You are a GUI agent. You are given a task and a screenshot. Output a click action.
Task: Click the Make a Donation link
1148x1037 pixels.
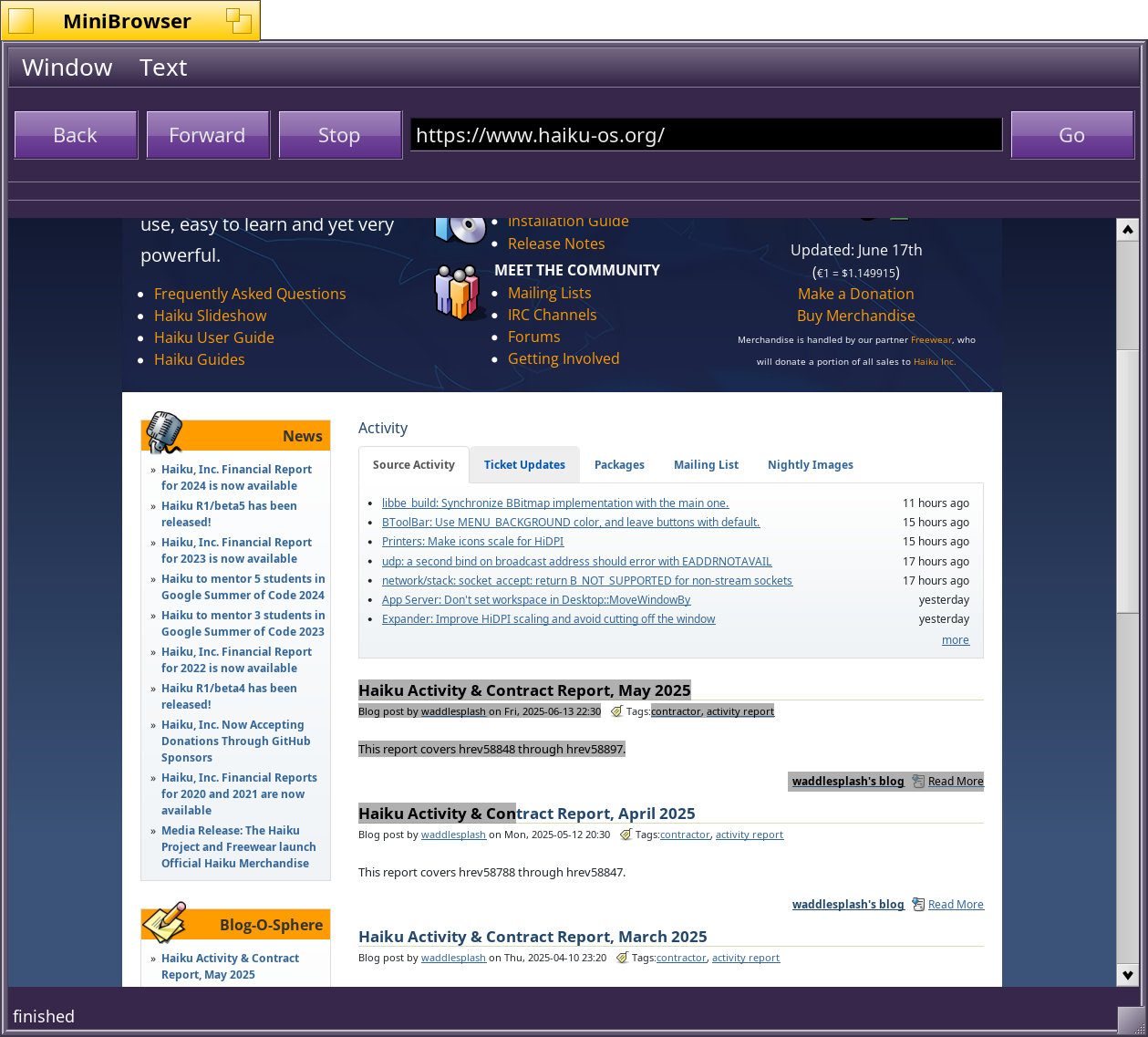(856, 294)
